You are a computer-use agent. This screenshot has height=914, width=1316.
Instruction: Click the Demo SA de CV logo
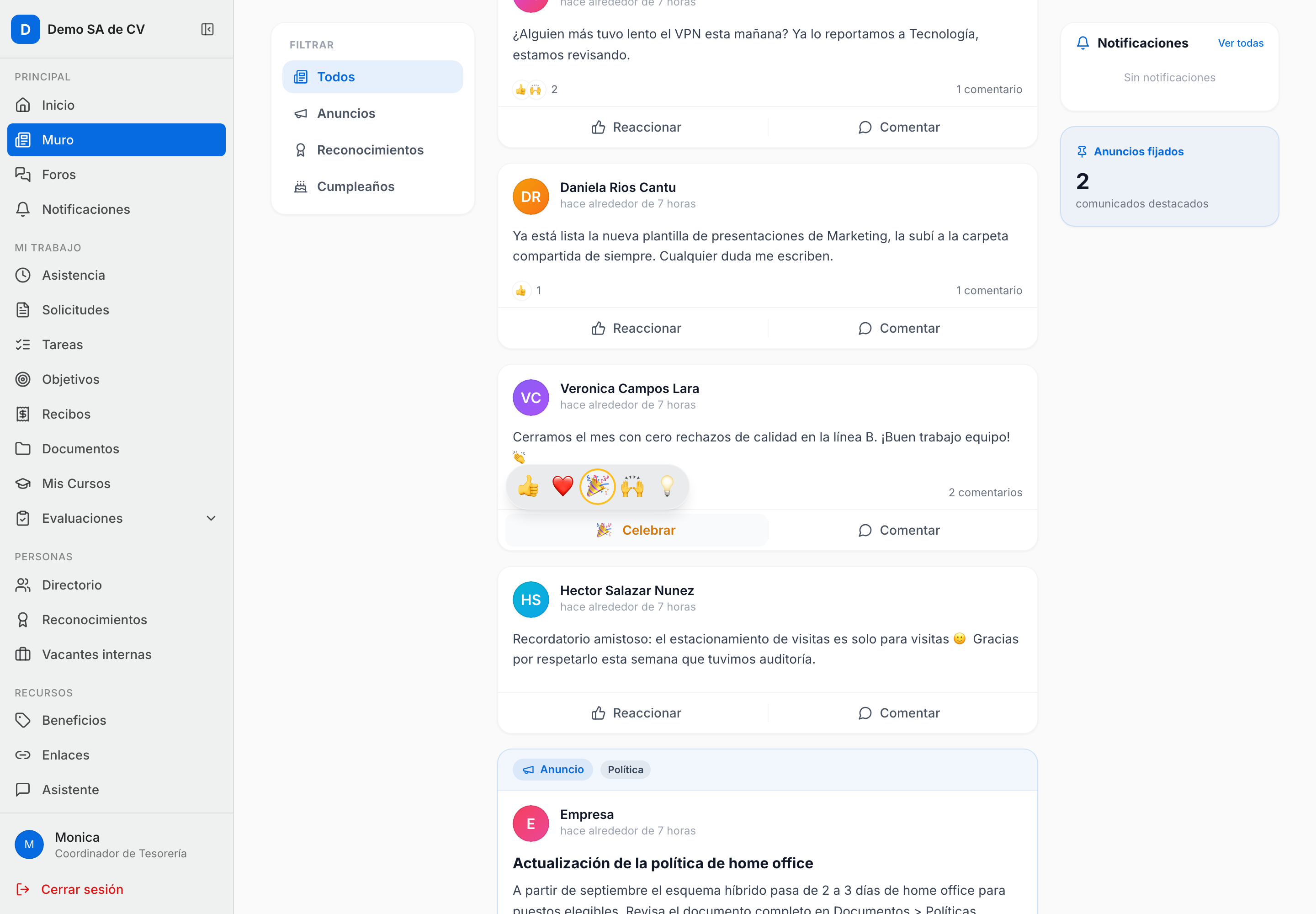coord(25,29)
